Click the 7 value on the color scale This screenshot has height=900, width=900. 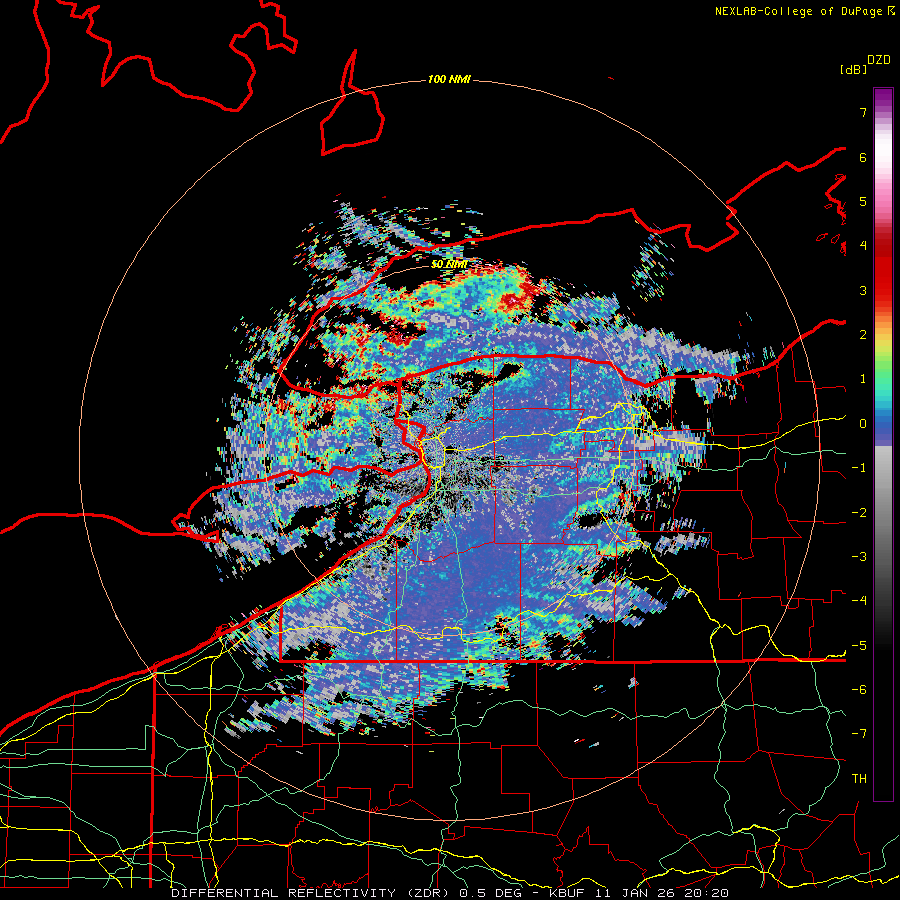[863, 112]
